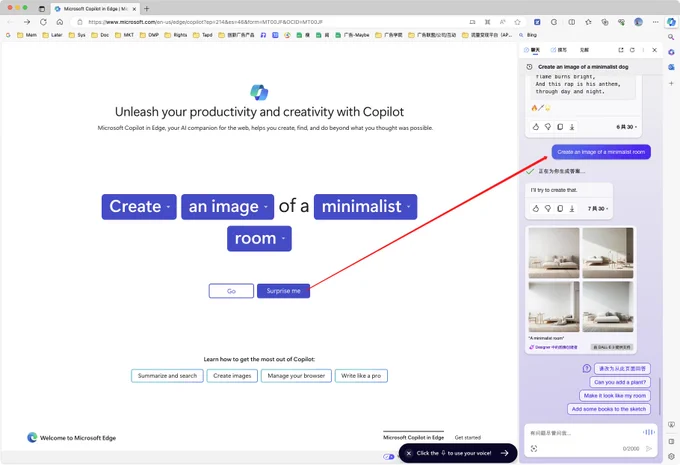Close the Copilot pane
The image size is (680, 465).
tap(654, 50)
